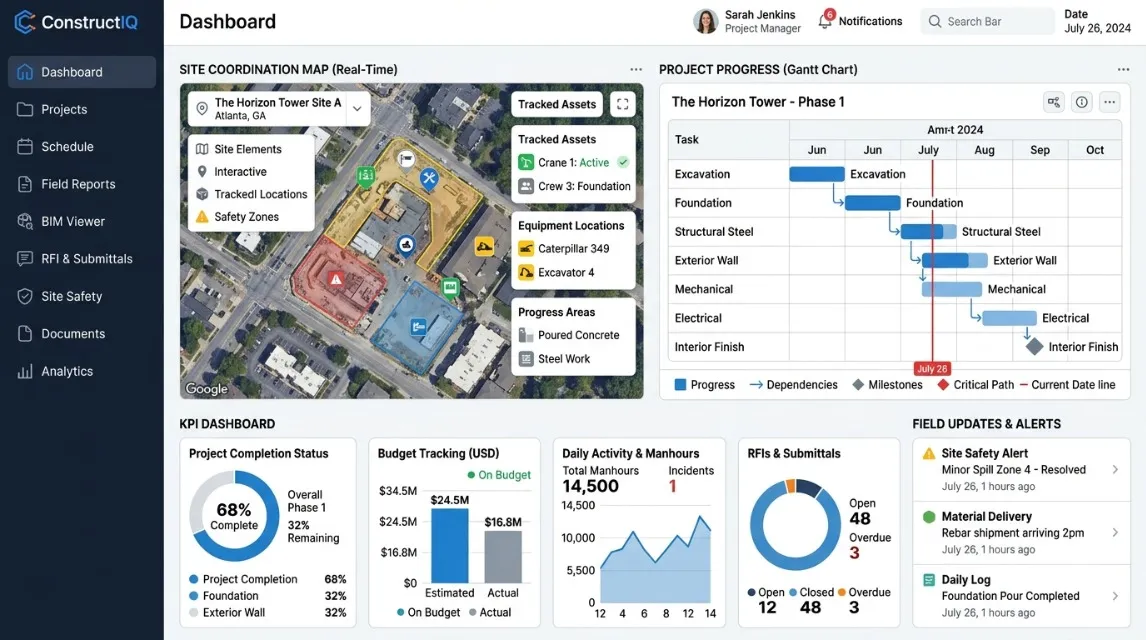
Task: Click the Excavation Gantt bar
Action: 817,174
